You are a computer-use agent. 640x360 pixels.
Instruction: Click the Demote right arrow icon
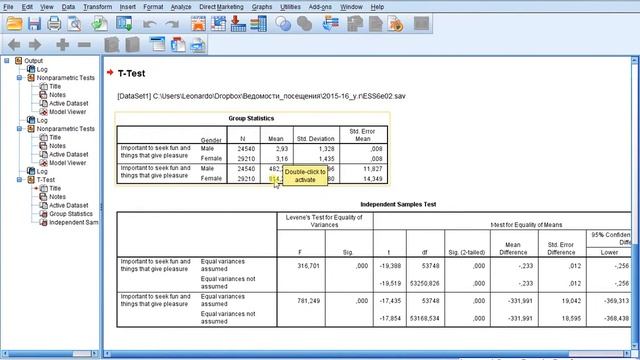(35, 44)
